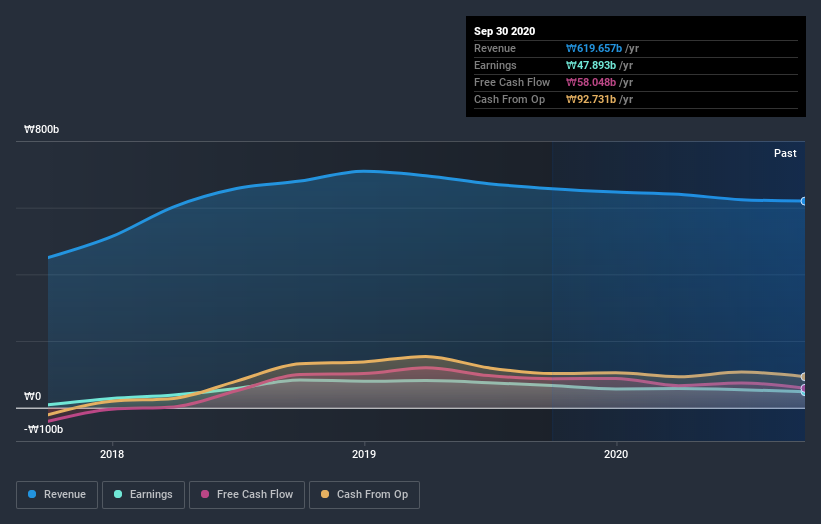This screenshot has height=524, width=821.
Task: Toggle the Free Cash Flow legend button
Action: point(247,495)
